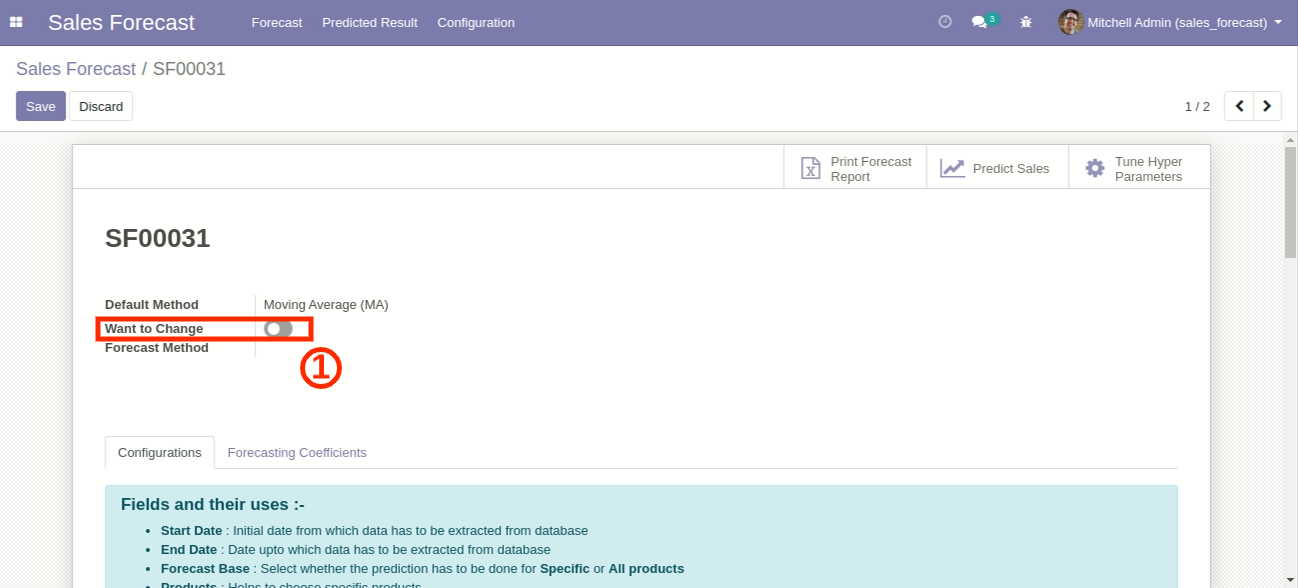1298x588 pixels.
Task: Click the vertical page scrollbar
Action: [x=1290, y=202]
